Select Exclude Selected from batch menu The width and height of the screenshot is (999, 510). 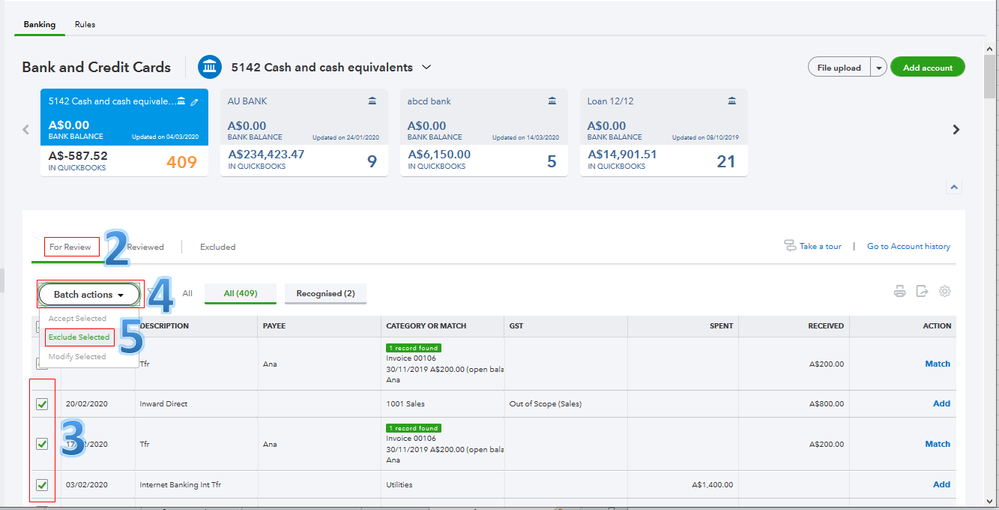(x=79, y=337)
